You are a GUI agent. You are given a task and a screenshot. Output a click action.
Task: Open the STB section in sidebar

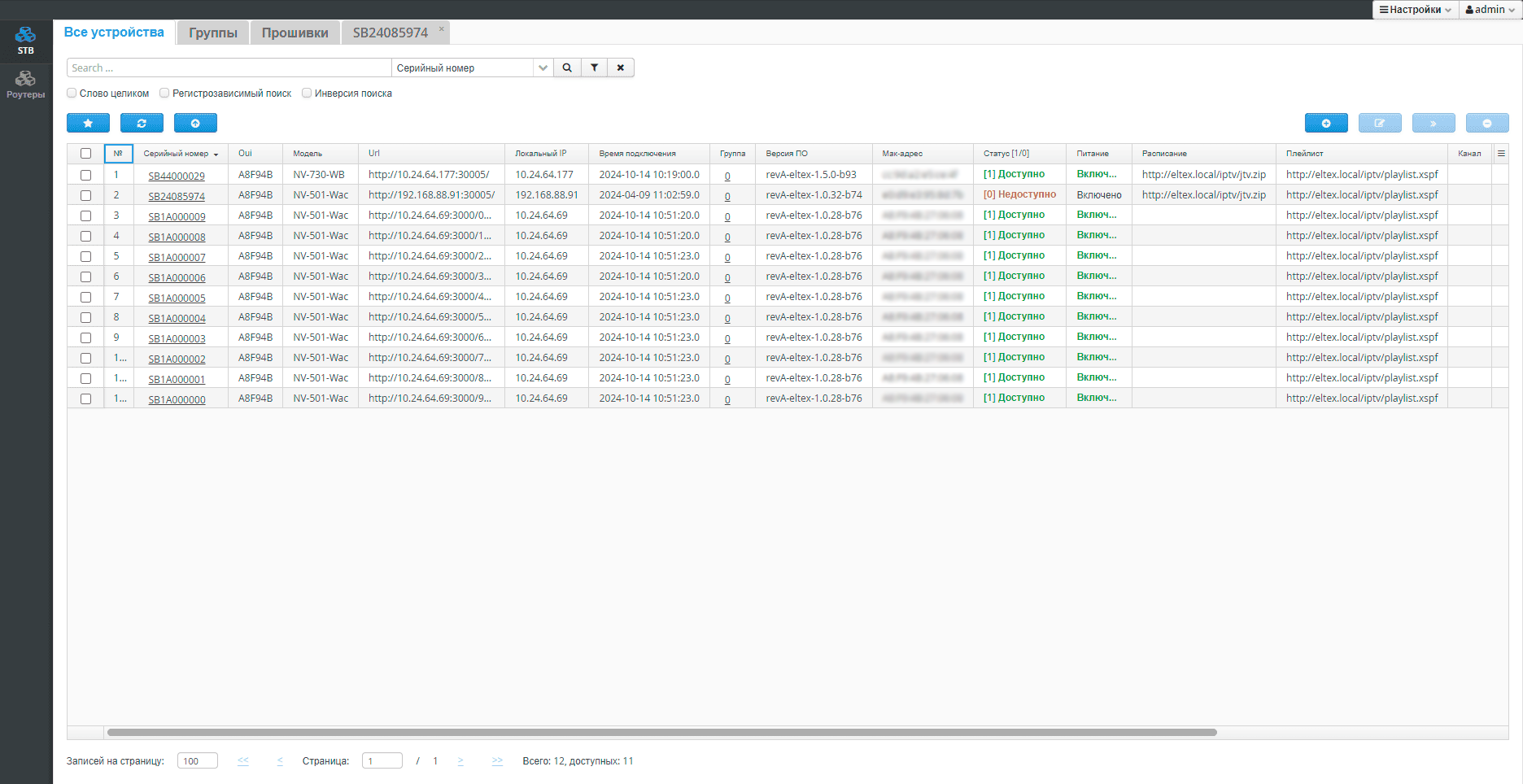tap(26, 39)
